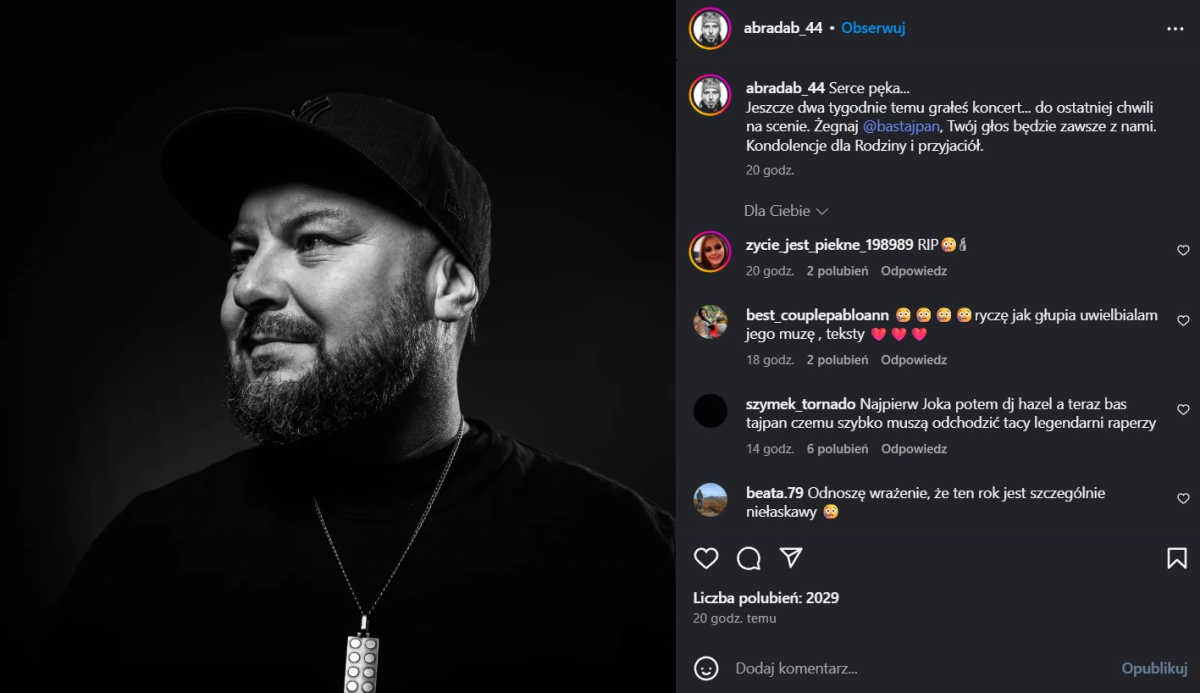Open comments via the speech bubble icon
The image size is (1200, 693).
tap(749, 558)
